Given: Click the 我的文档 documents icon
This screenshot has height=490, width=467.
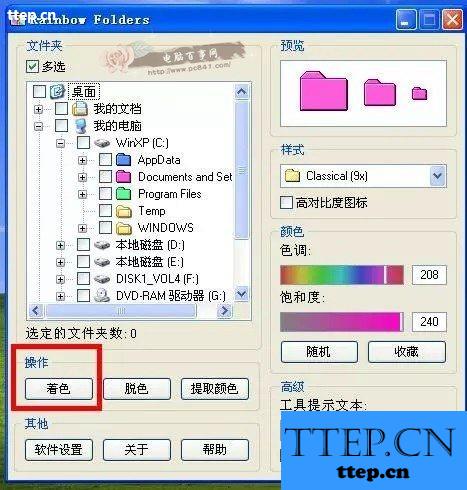Looking at the screenshot, I should 80,109.
